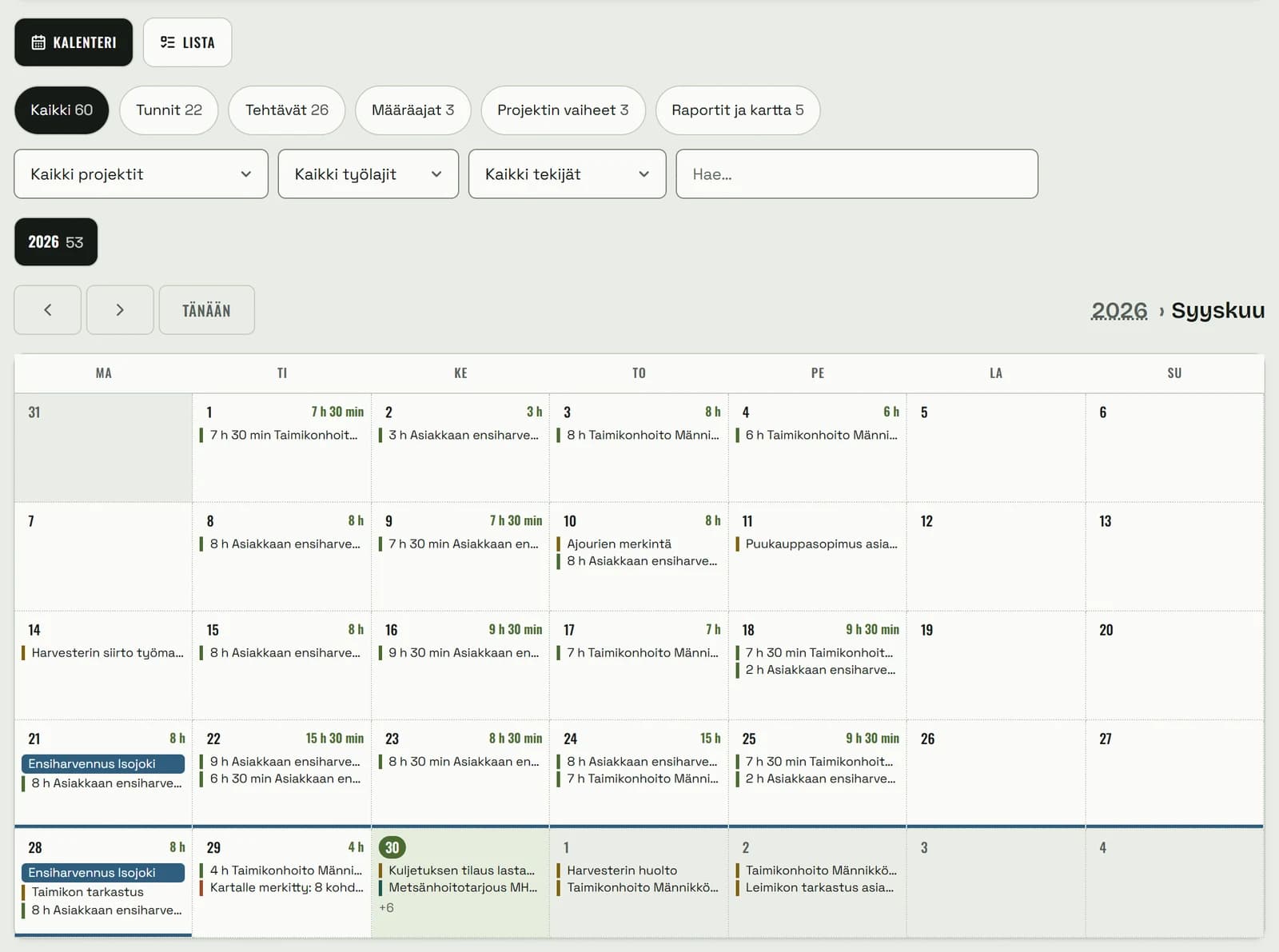Go to next month arrow
This screenshot has width=1279, height=952.
120,310
